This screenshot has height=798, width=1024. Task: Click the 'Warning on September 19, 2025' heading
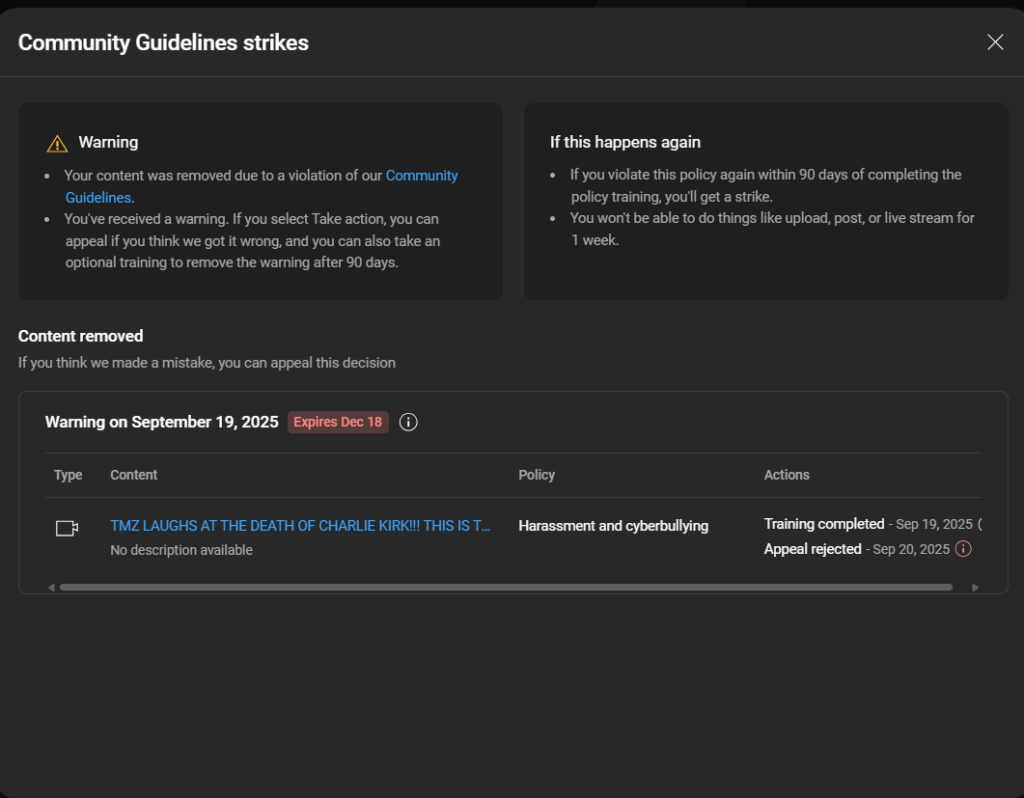point(162,422)
